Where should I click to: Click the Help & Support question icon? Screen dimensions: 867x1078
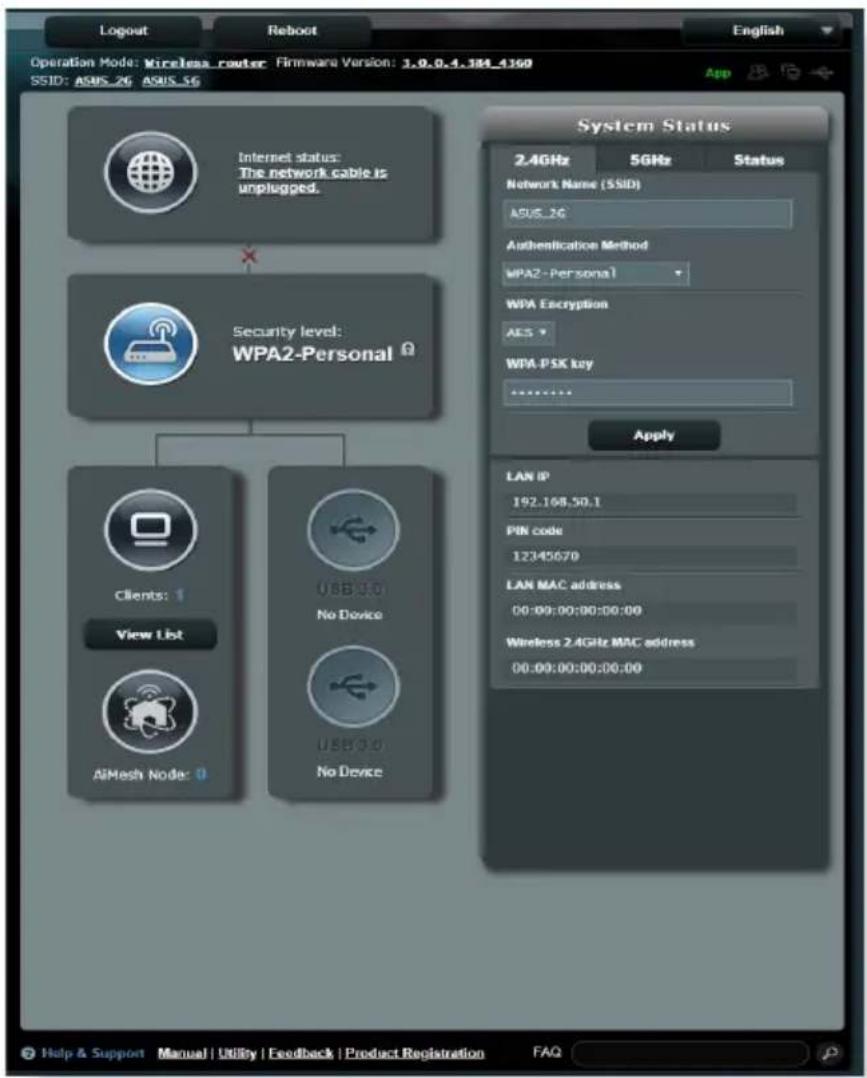(28, 1053)
